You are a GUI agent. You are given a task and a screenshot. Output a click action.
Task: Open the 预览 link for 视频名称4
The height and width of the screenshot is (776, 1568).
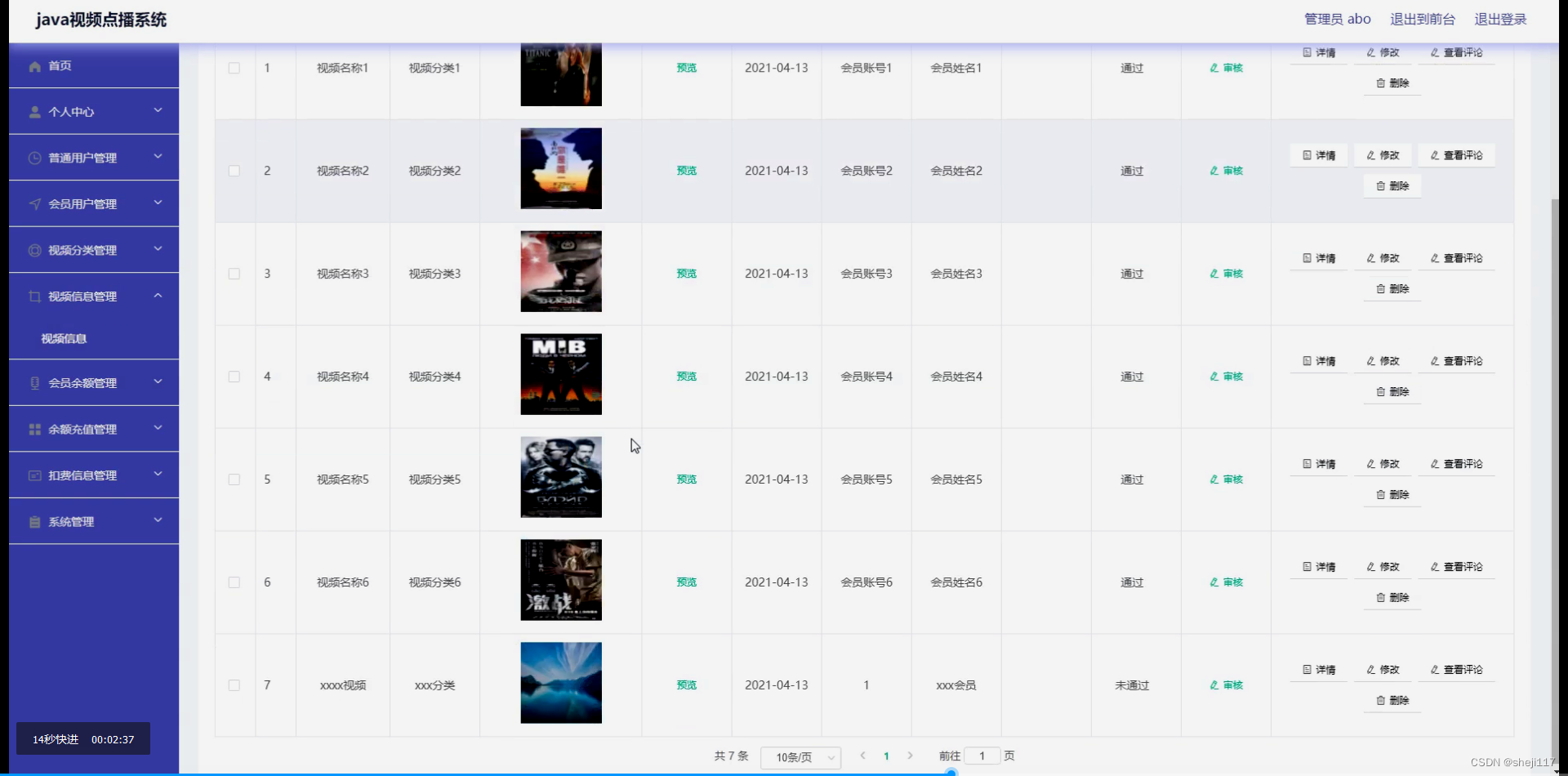686,377
